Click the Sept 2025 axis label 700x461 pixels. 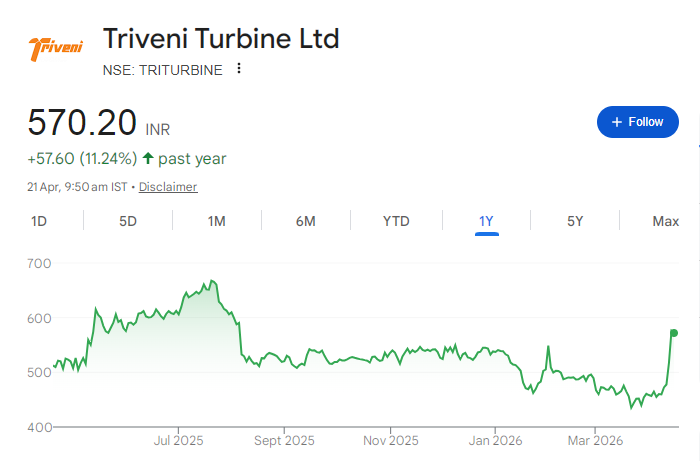point(284,440)
